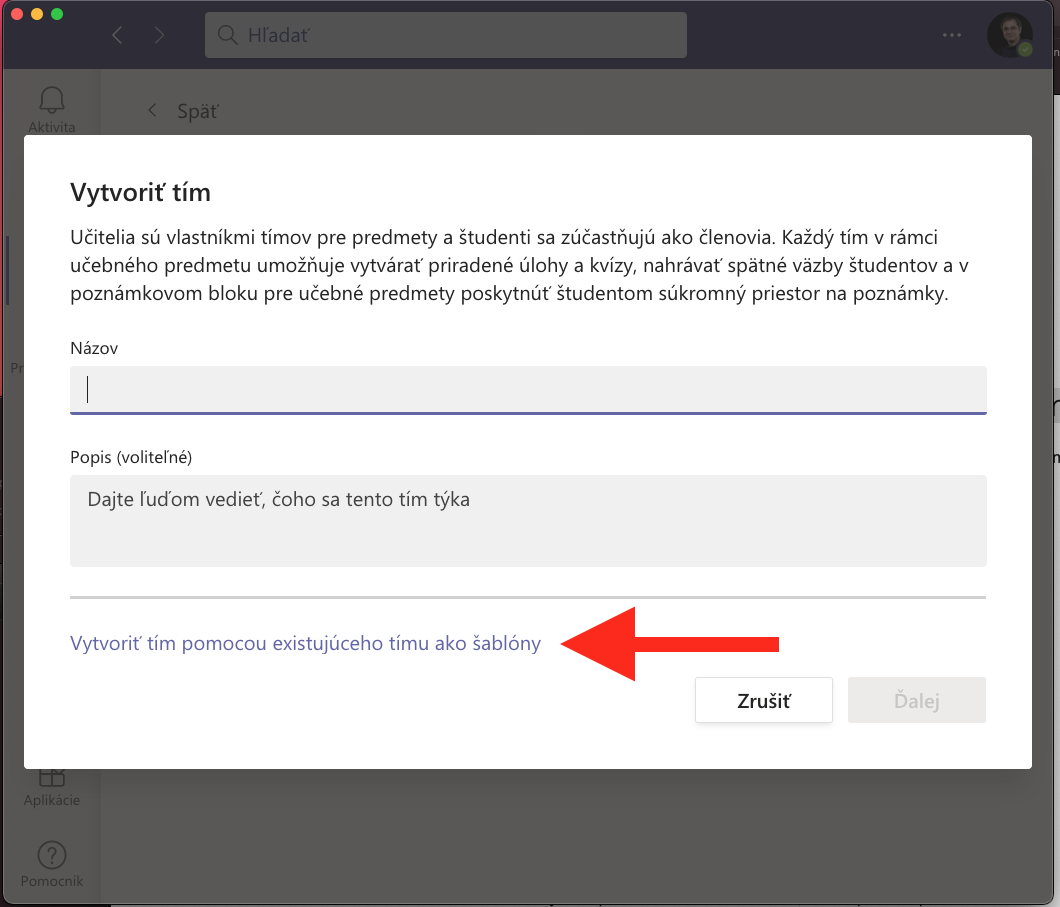Click the back navigation arrow in title bar
1060x907 pixels.
[x=118, y=36]
